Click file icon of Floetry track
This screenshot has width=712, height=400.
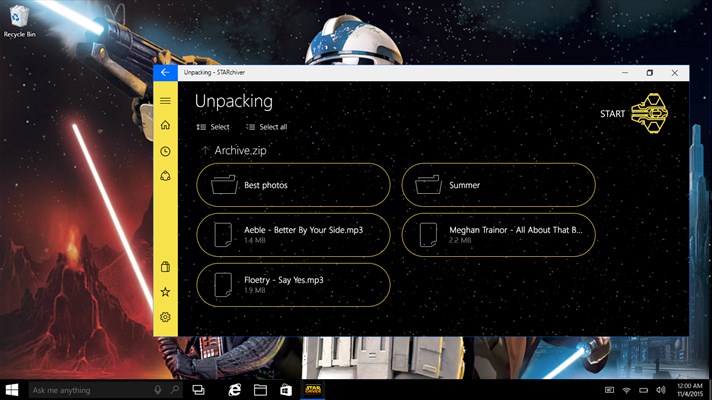223,285
